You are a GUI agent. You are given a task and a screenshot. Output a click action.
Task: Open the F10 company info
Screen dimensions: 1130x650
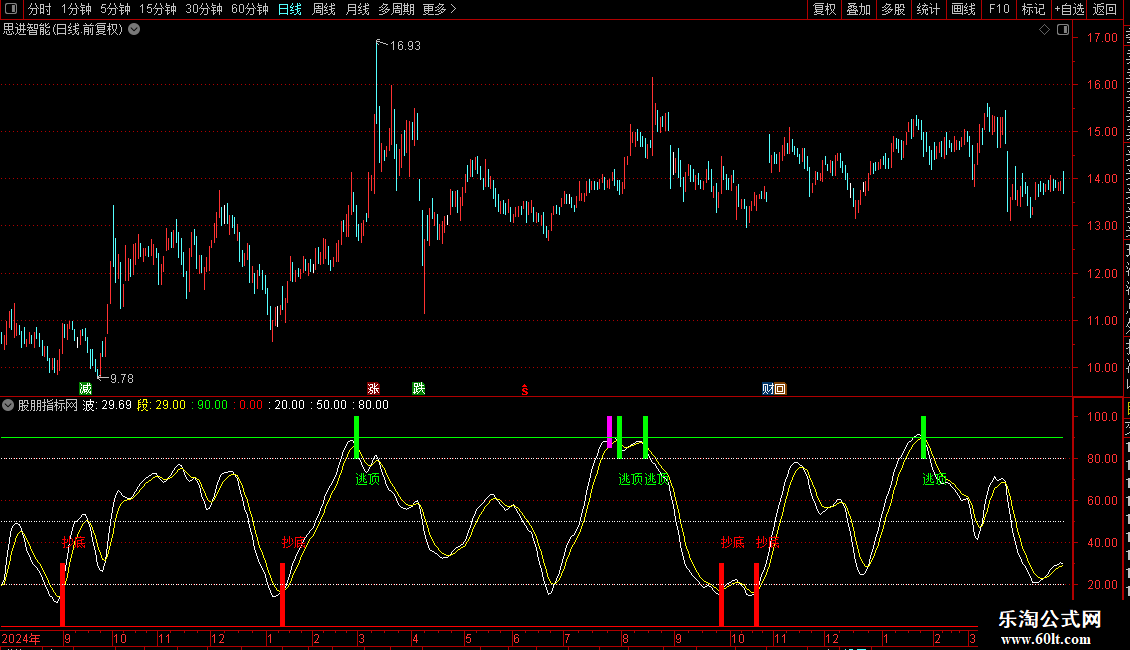tap(999, 9)
